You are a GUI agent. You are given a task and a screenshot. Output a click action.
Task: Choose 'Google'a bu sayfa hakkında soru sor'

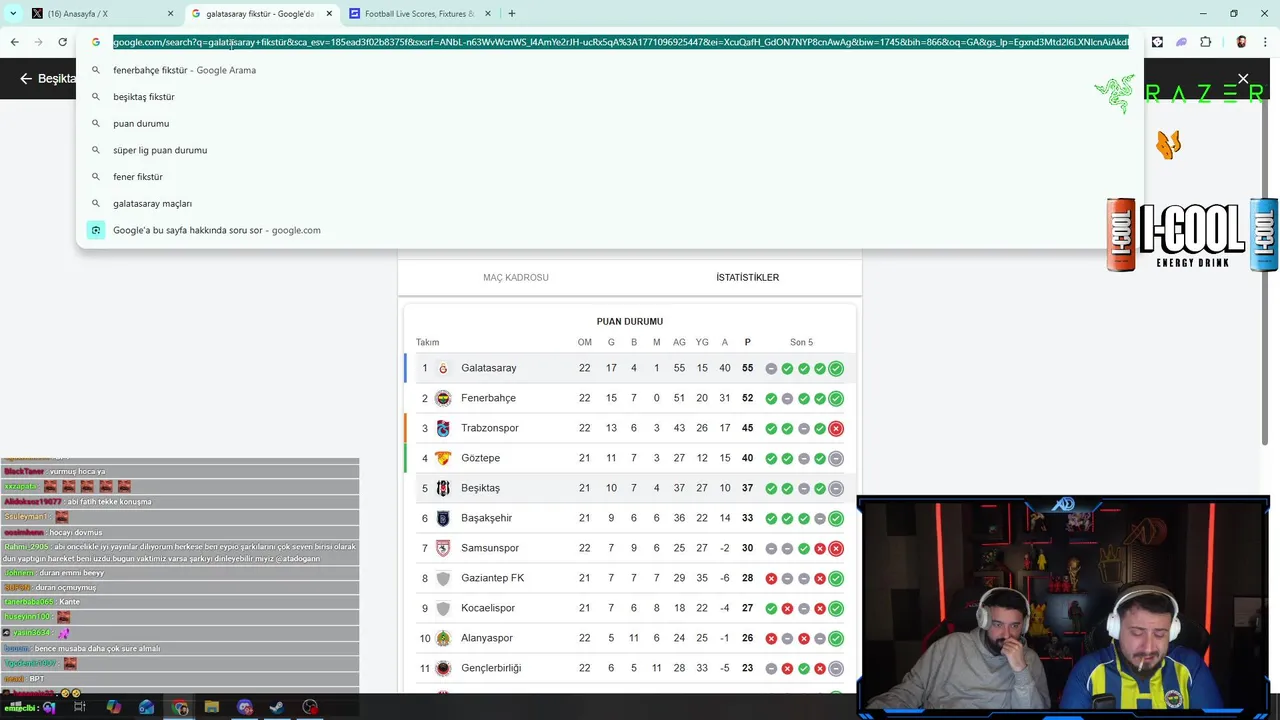(610, 230)
